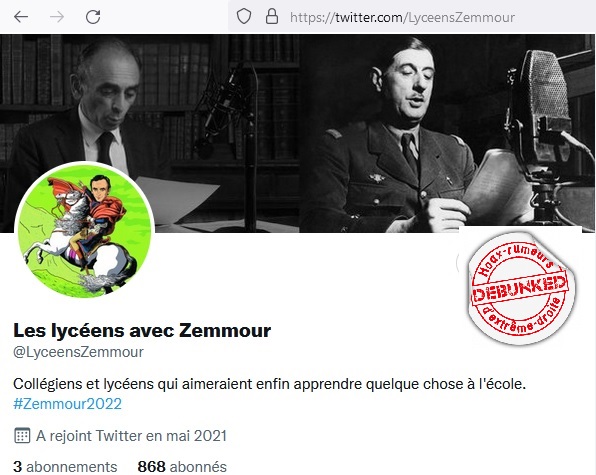This screenshot has height=475, width=596.
Task: Click the browser back arrow
Action: click(21, 17)
